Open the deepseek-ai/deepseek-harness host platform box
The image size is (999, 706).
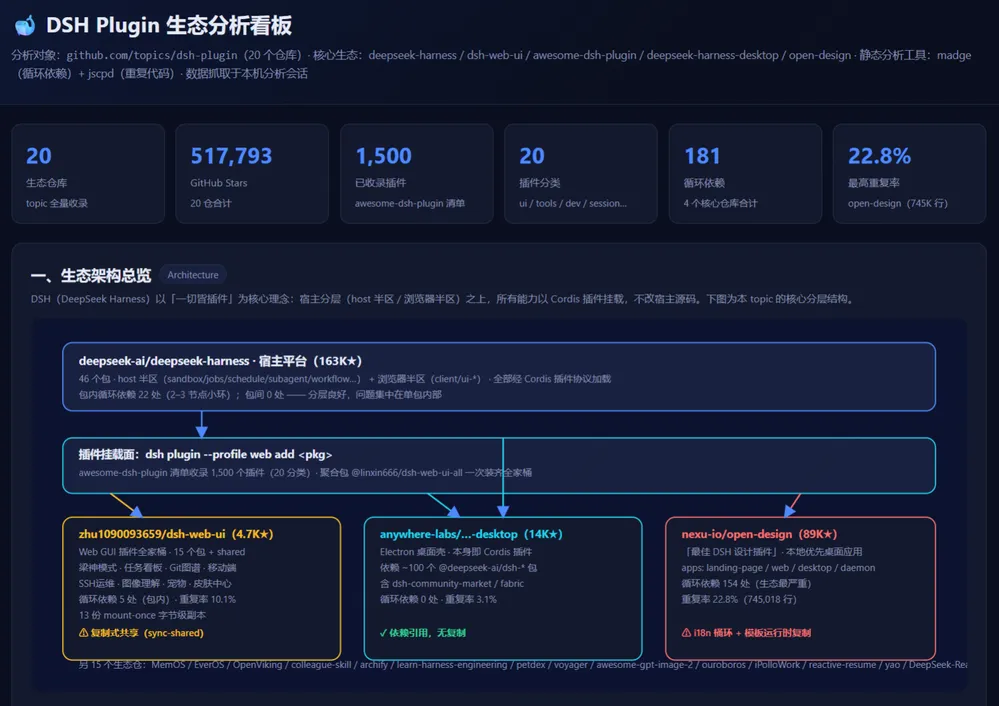(499, 377)
